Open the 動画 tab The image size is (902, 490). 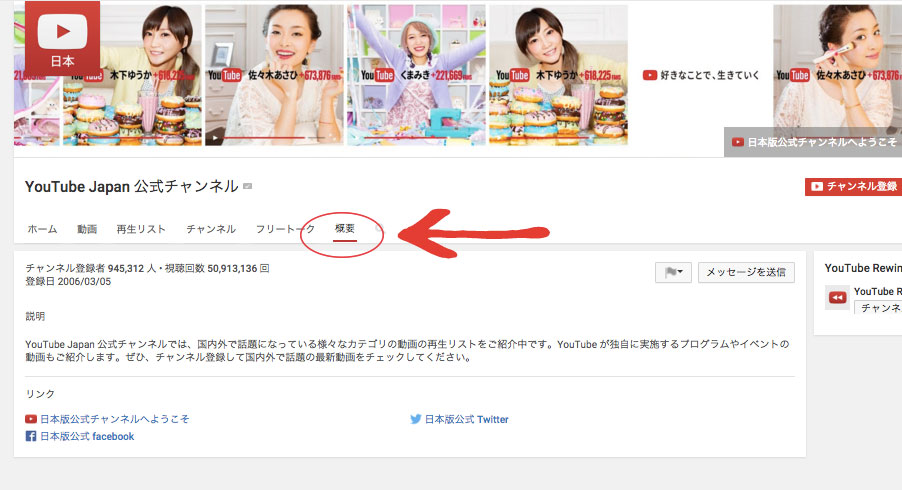[x=87, y=229]
